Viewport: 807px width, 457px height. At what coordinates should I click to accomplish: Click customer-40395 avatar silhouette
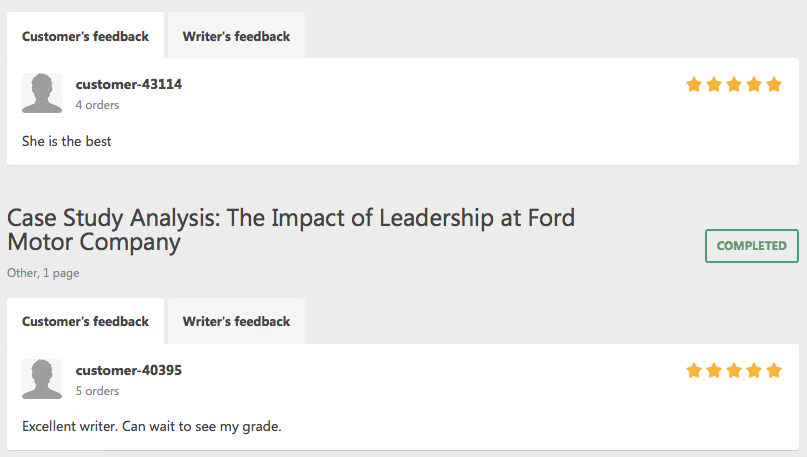[x=42, y=379]
